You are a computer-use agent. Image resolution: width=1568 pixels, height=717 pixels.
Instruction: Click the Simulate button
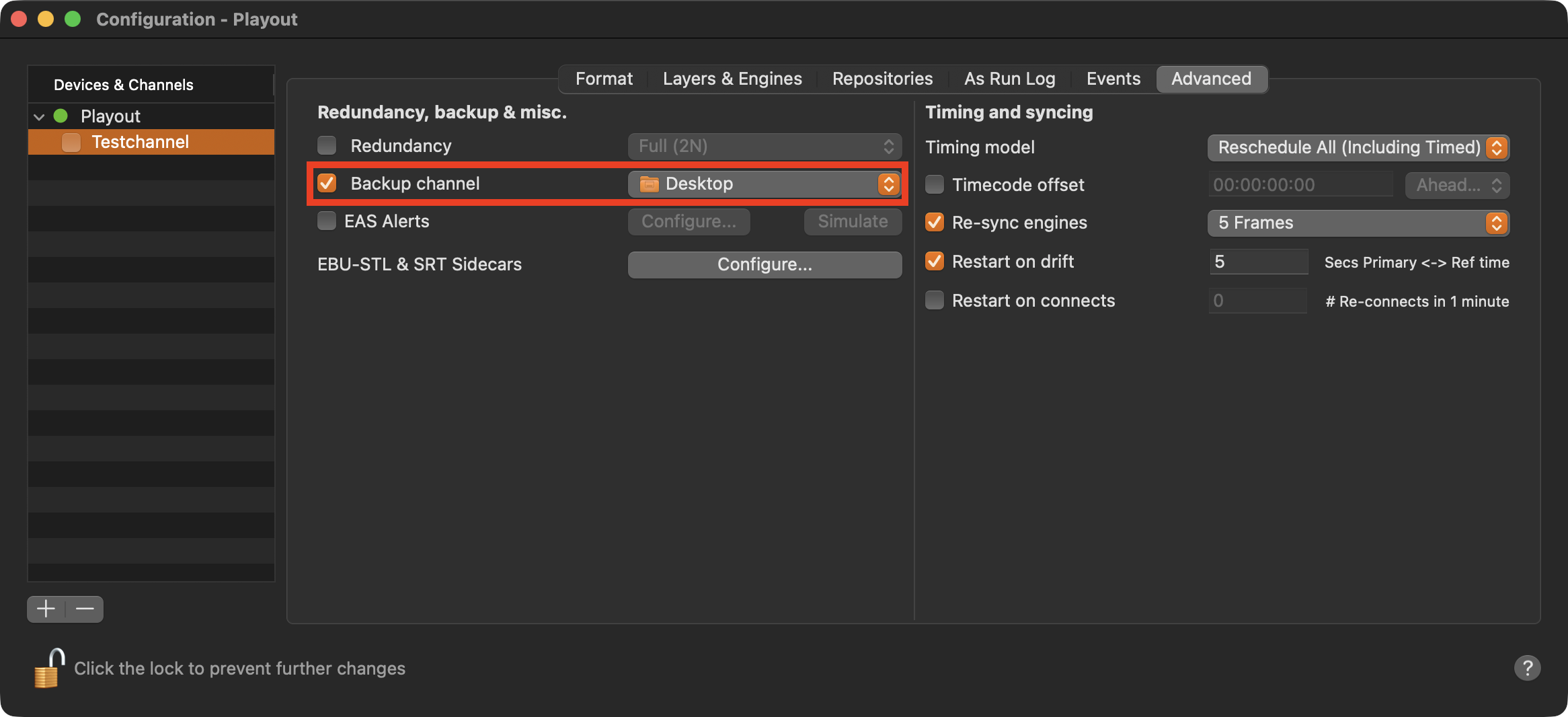point(853,221)
